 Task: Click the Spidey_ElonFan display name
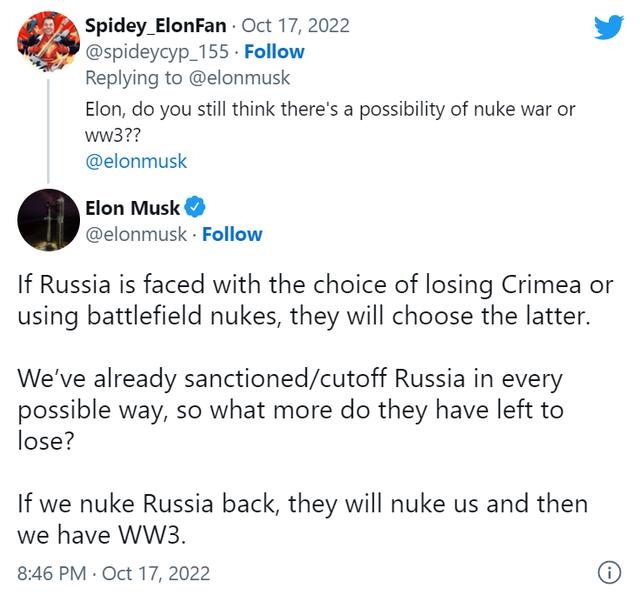click(x=156, y=26)
